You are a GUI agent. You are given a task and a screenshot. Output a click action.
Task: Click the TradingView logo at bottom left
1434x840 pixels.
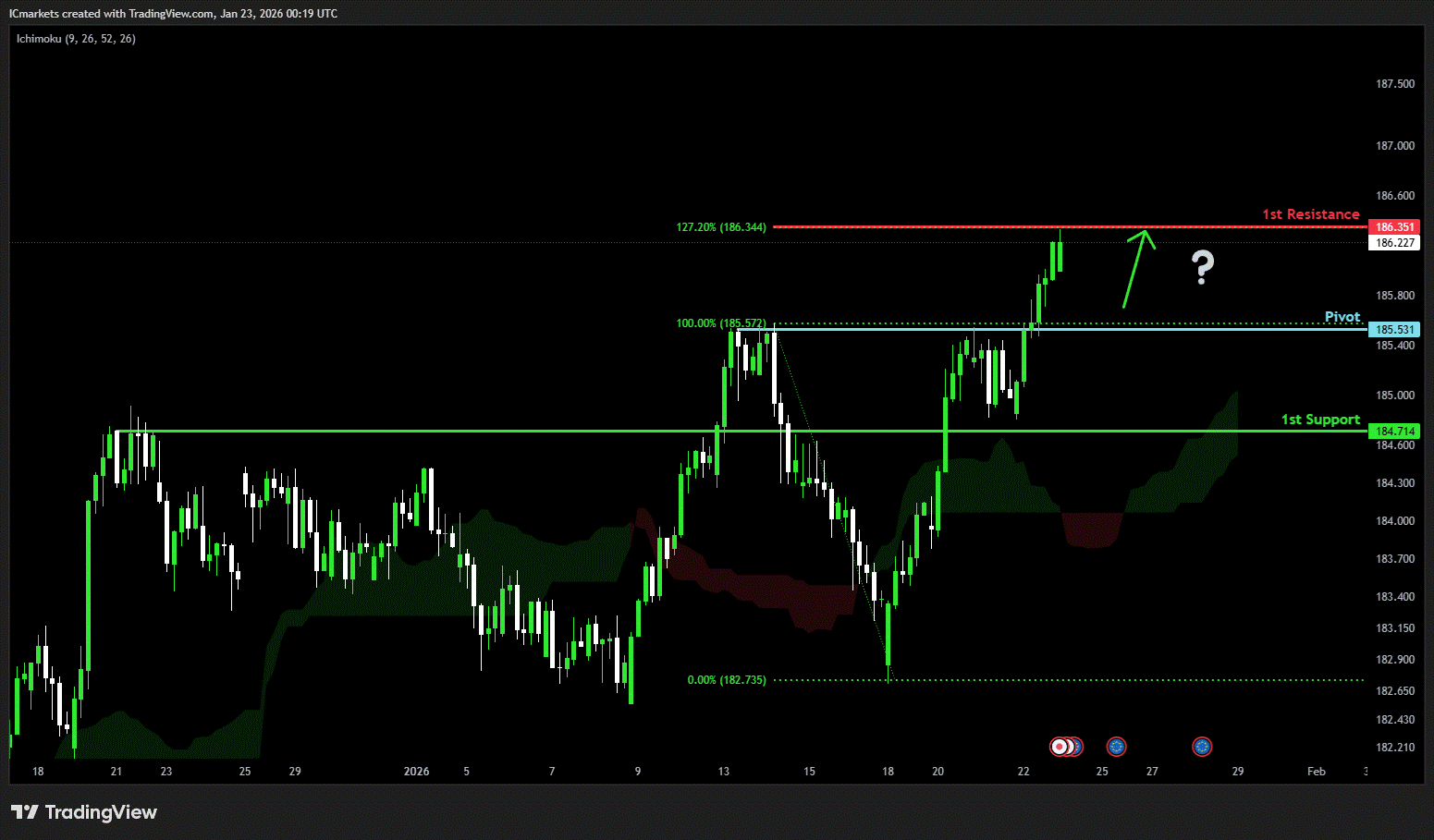(x=84, y=812)
